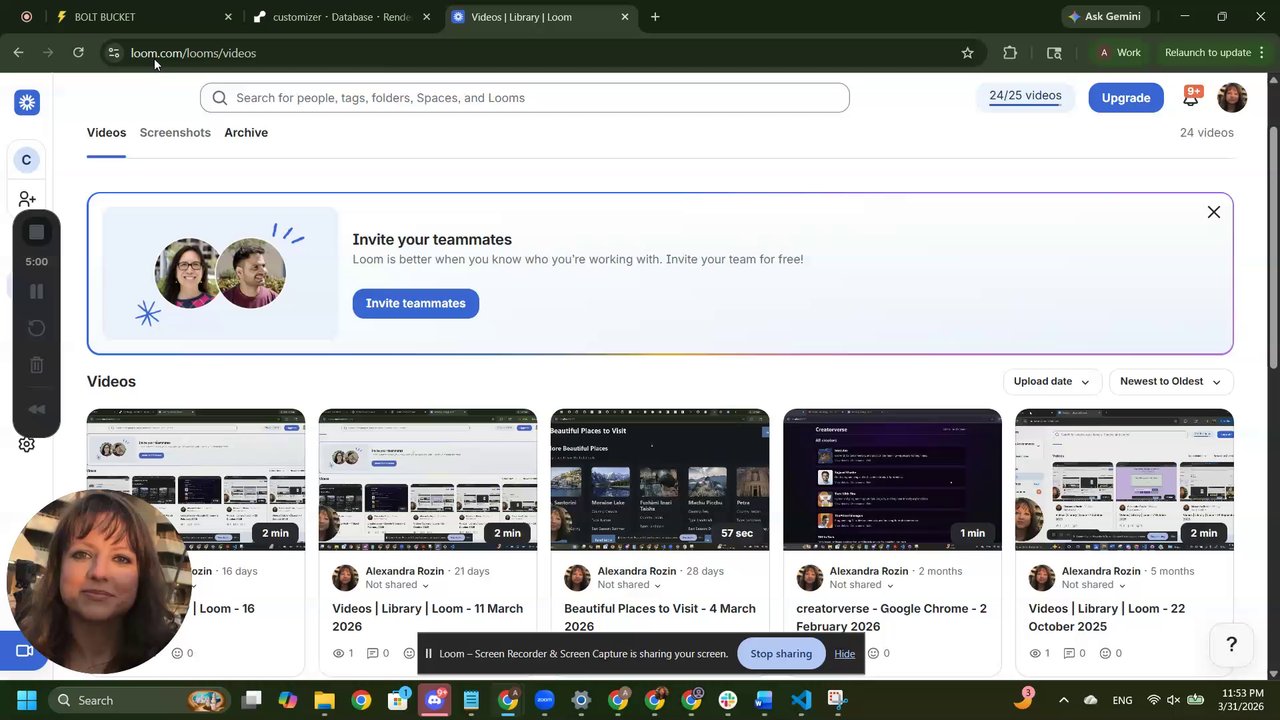Open the Beautiful Places to Visit thumbnail
Viewport: 1280px width, 720px height.
click(660, 480)
